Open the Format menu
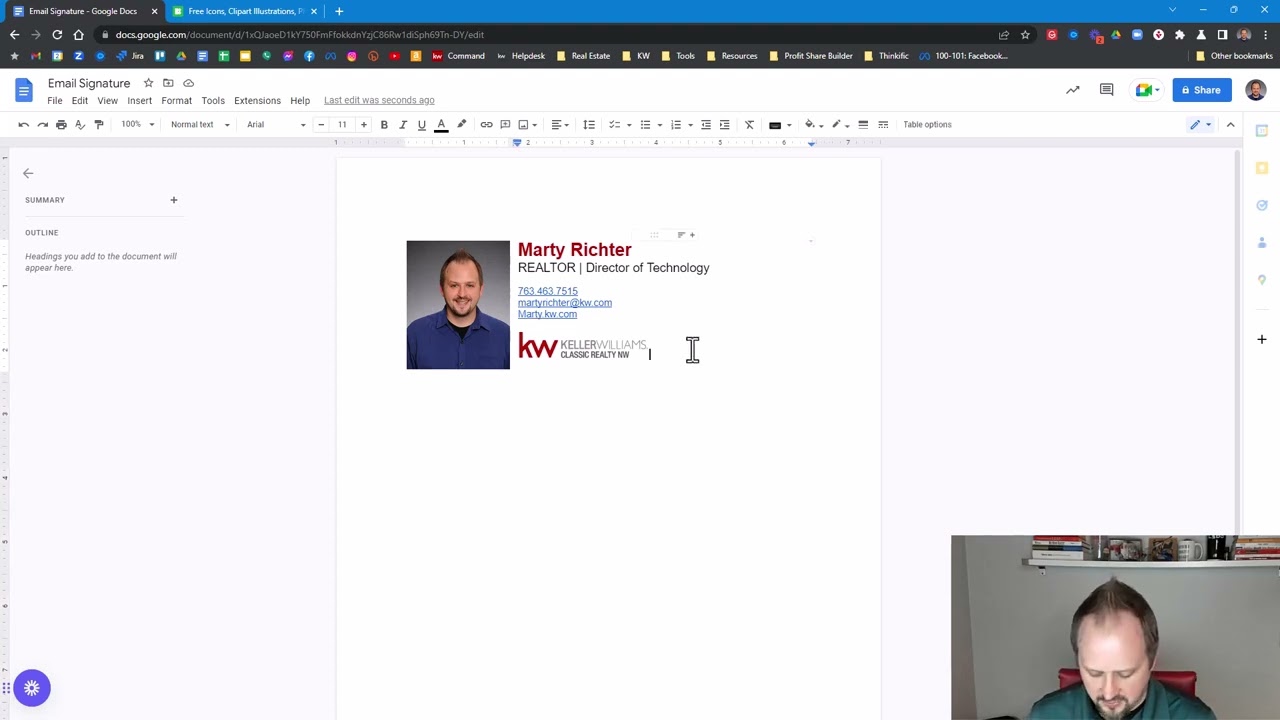 click(176, 100)
